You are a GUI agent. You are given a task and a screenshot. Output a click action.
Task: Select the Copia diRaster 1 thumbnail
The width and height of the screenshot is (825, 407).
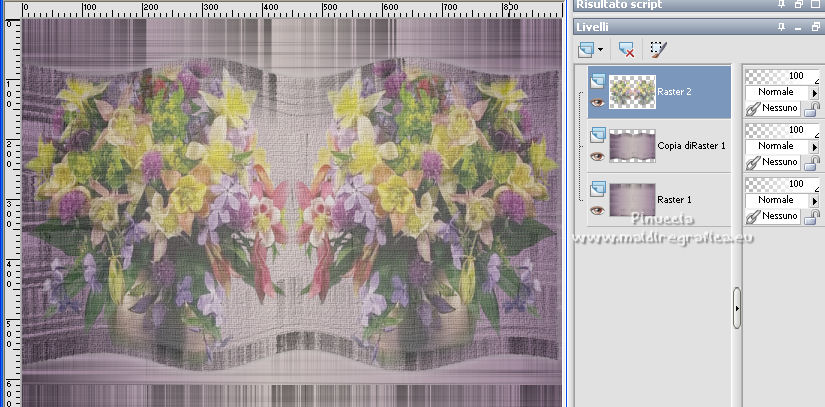[x=632, y=146]
